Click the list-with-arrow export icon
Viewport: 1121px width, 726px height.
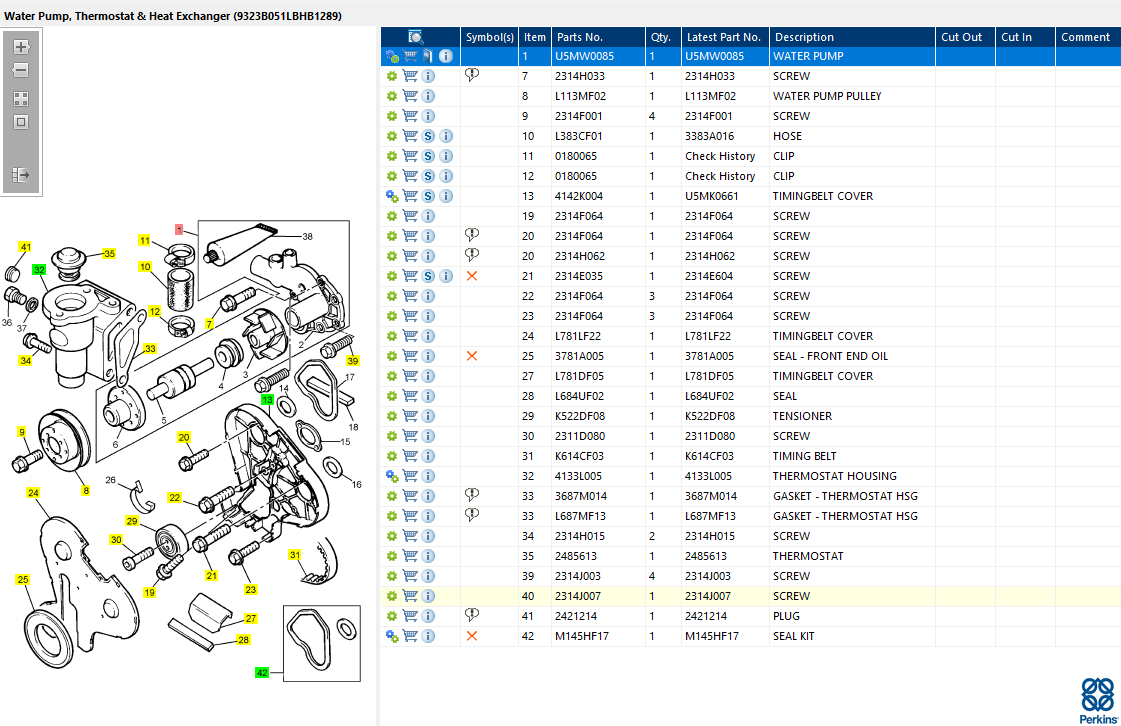[x=21, y=175]
